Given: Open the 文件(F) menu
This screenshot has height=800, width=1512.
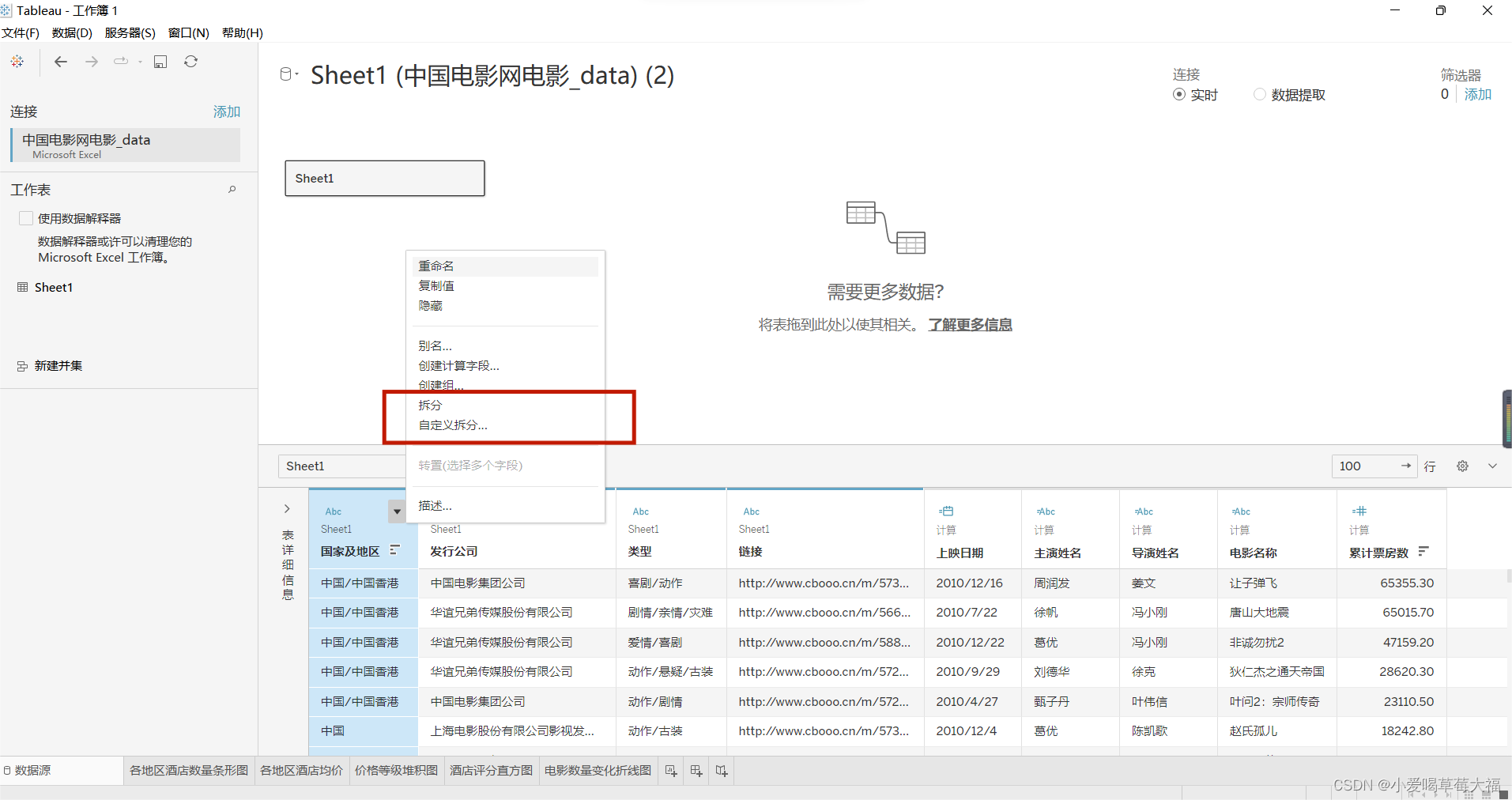Looking at the screenshot, I should point(21,33).
